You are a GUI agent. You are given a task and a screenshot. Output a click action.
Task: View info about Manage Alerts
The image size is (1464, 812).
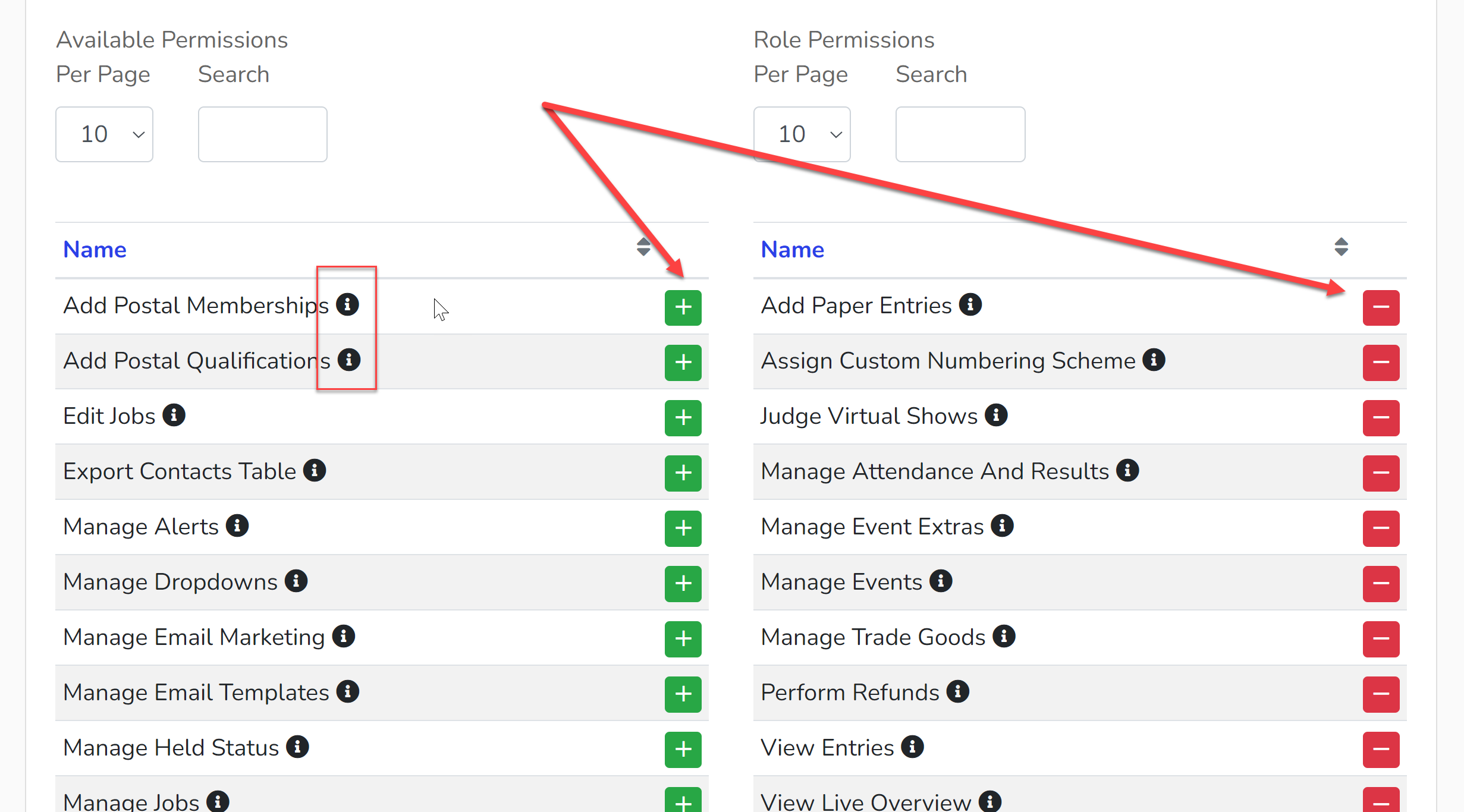pos(237,525)
